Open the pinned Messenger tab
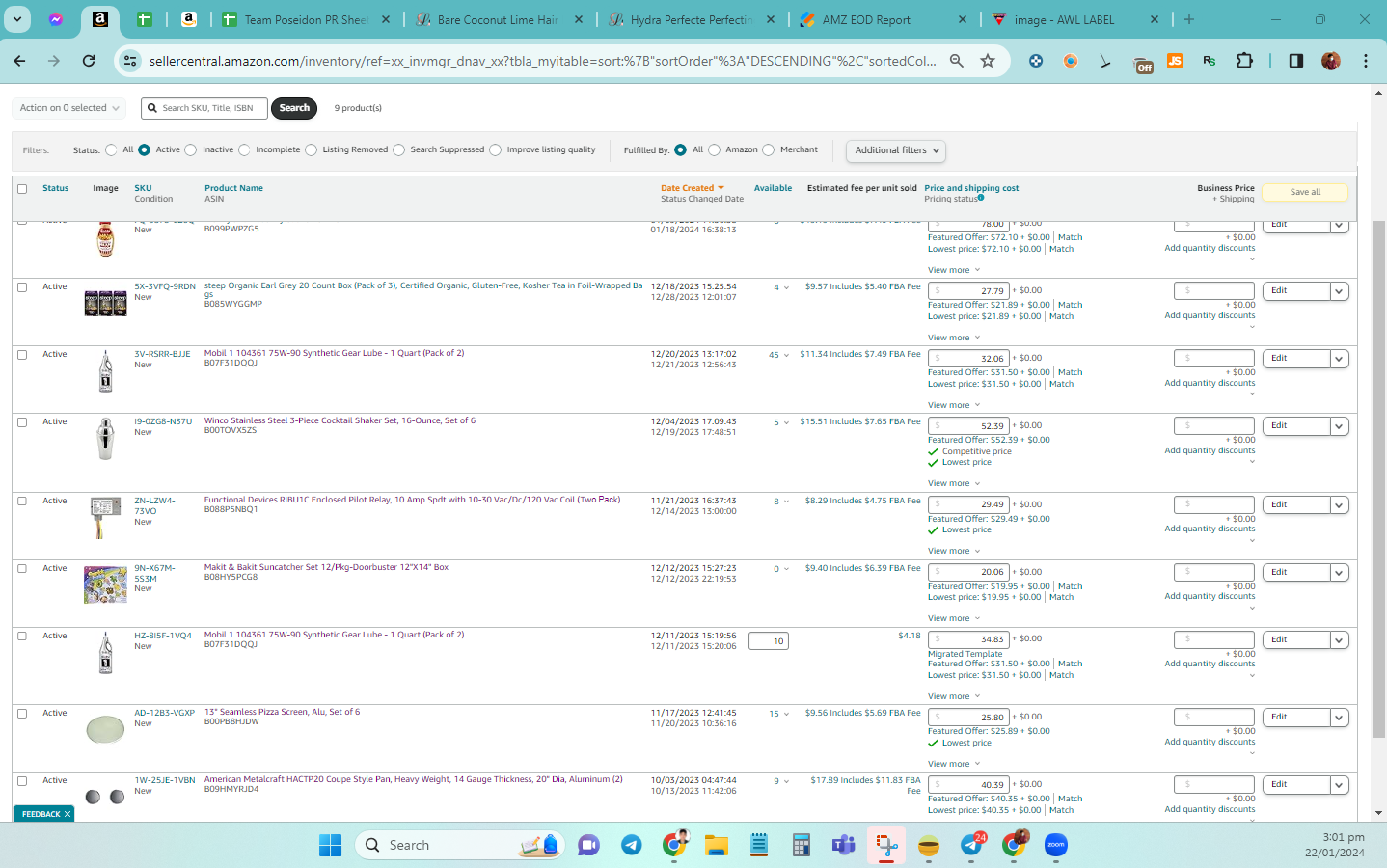Viewport: 1387px width, 868px height. pos(56,19)
